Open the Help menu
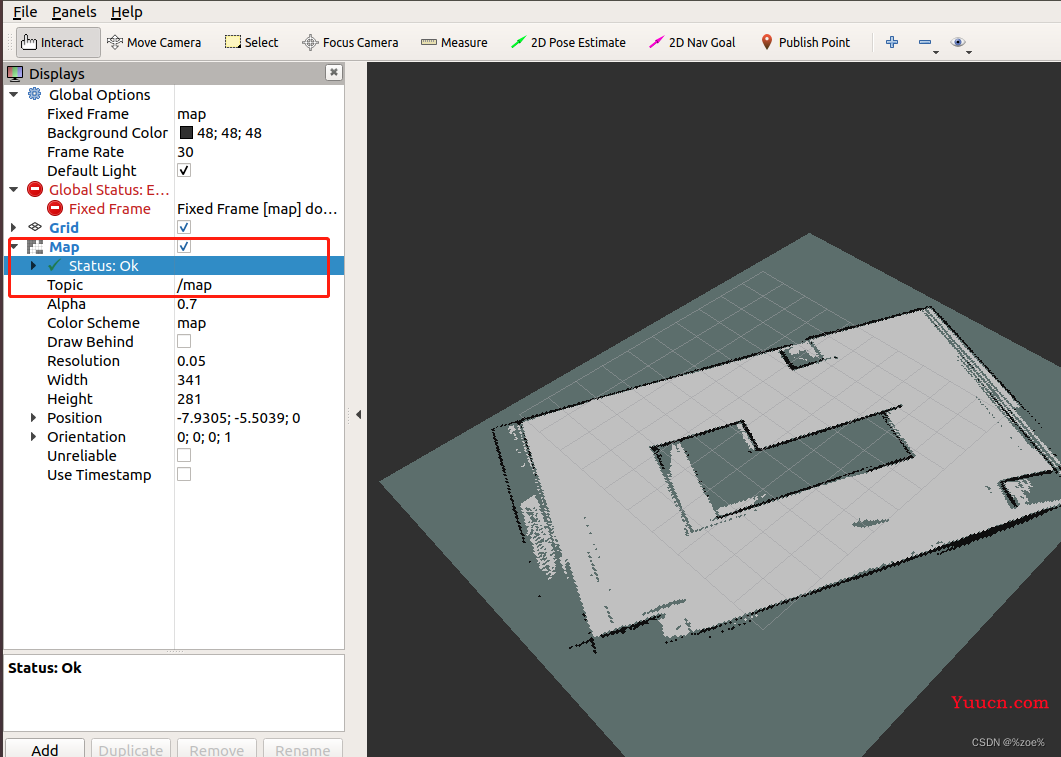Screen dimensions: 1061x757 pos(127,12)
